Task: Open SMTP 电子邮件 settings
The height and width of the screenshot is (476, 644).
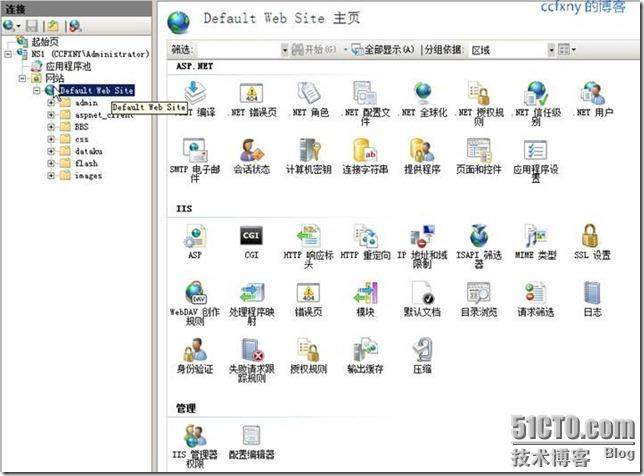Action: click(195, 160)
